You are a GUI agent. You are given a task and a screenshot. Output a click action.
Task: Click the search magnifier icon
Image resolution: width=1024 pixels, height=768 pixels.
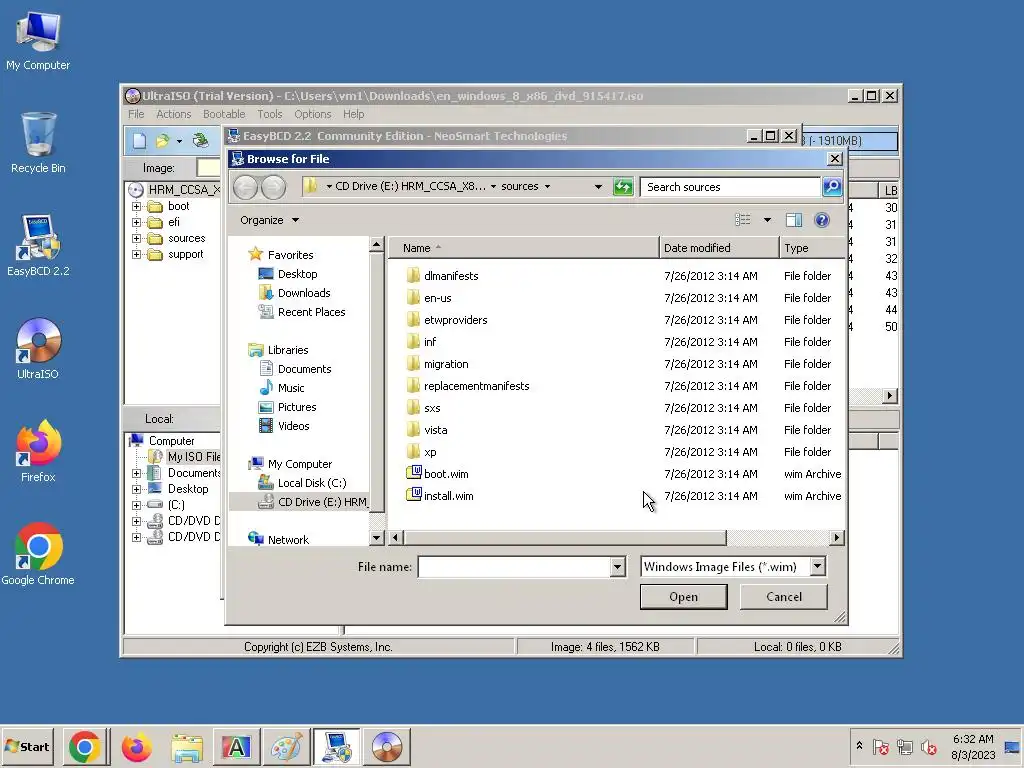pyautogui.click(x=831, y=187)
